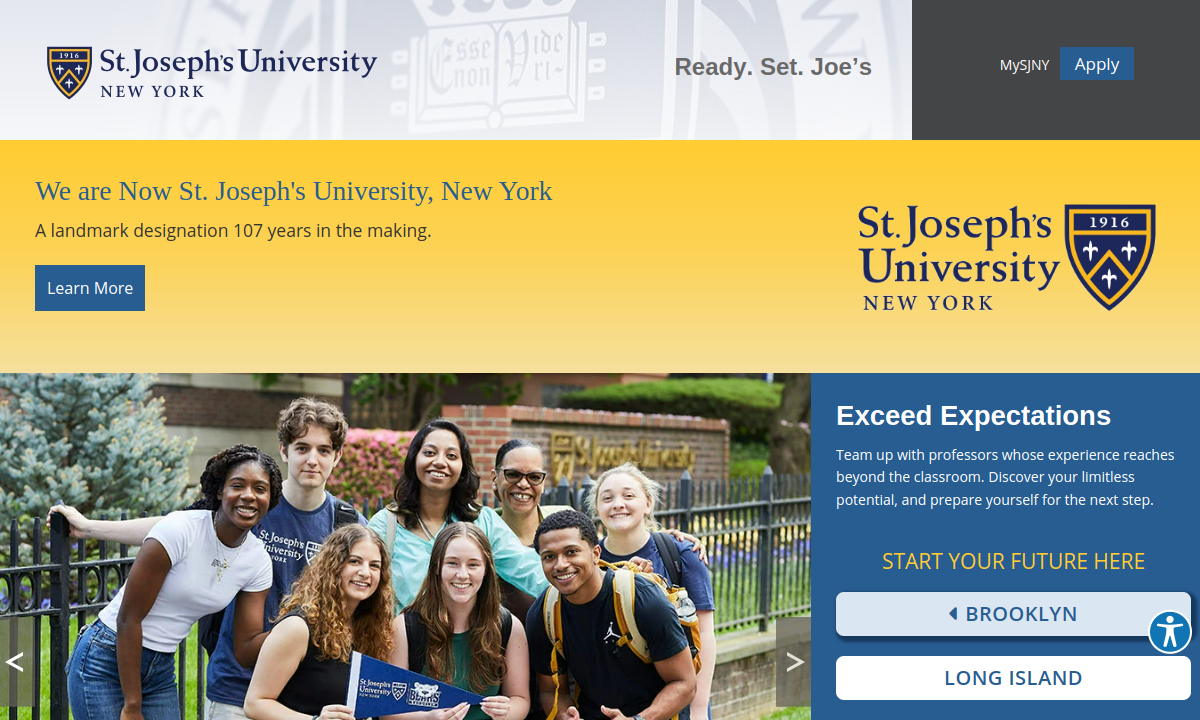The image size is (1200, 720).
Task: Click the 'landmark designation 107 years' subtitle
Action: click(x=233, y=231)
